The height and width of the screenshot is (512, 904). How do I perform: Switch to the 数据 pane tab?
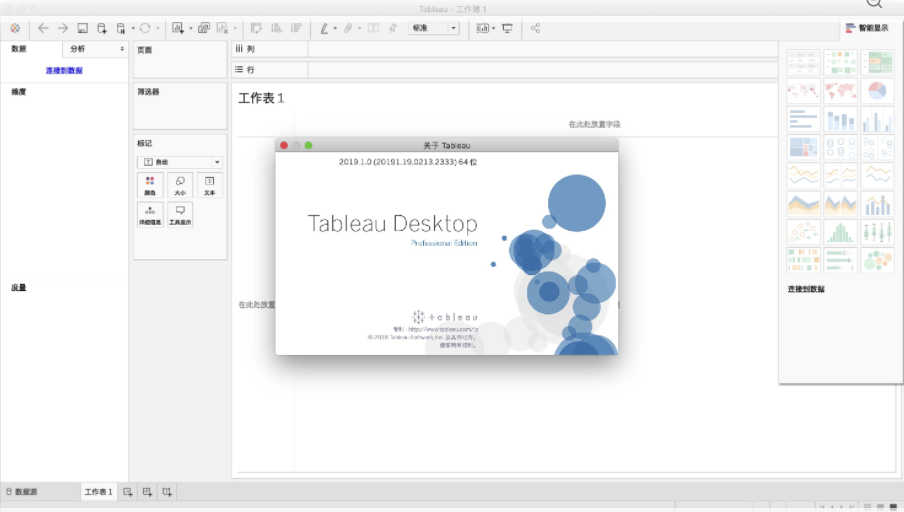coord(19,49)
